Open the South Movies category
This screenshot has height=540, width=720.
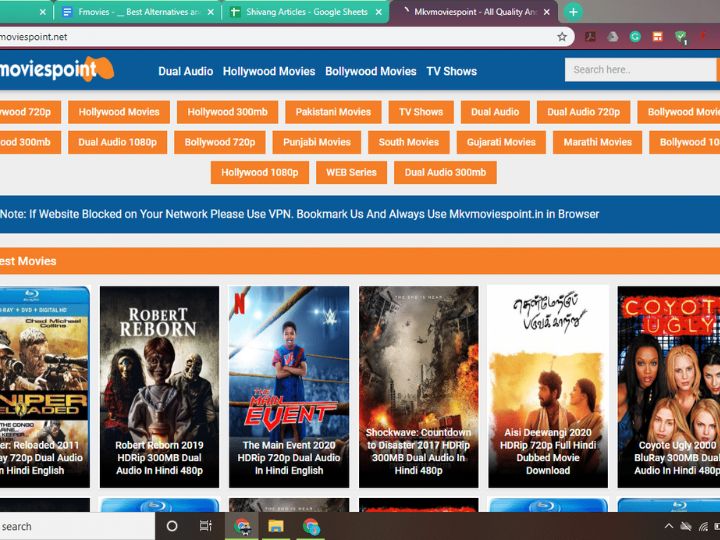(x=409, y=142)
